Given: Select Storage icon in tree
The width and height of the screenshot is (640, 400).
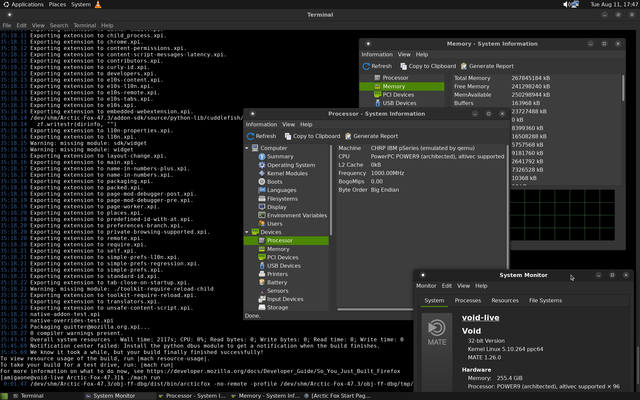Looking at the screenshot, I should coord(262,307).
